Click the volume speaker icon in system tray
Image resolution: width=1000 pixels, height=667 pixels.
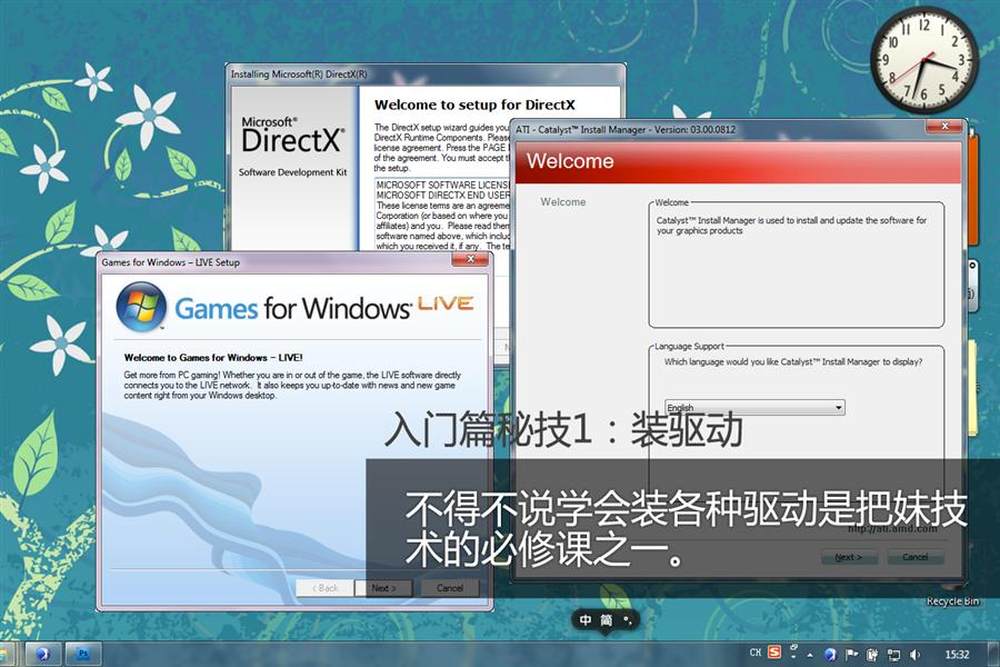pyautogui.click(x=913, y=654)
